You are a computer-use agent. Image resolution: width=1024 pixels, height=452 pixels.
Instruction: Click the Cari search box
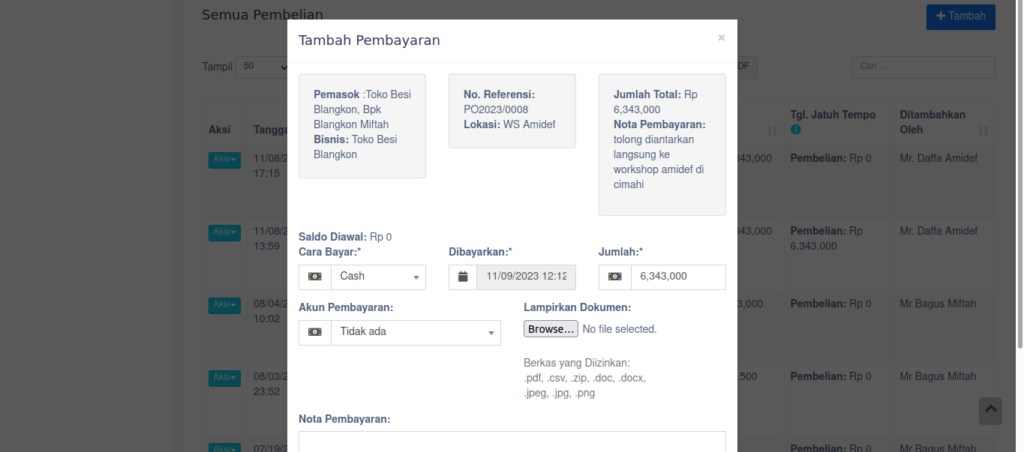point(923,67)
